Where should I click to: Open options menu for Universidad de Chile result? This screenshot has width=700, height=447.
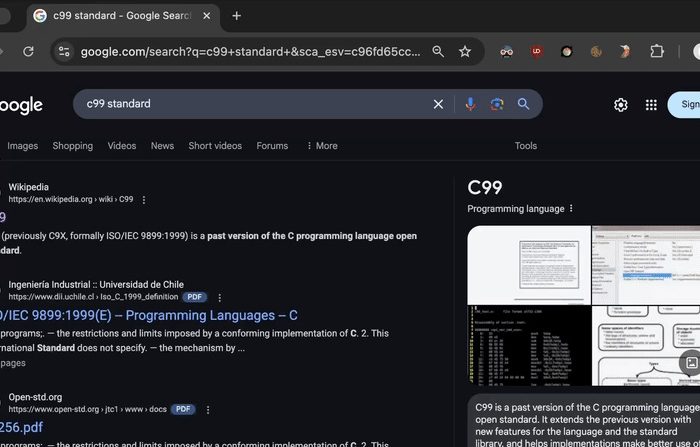coord(220,297)
